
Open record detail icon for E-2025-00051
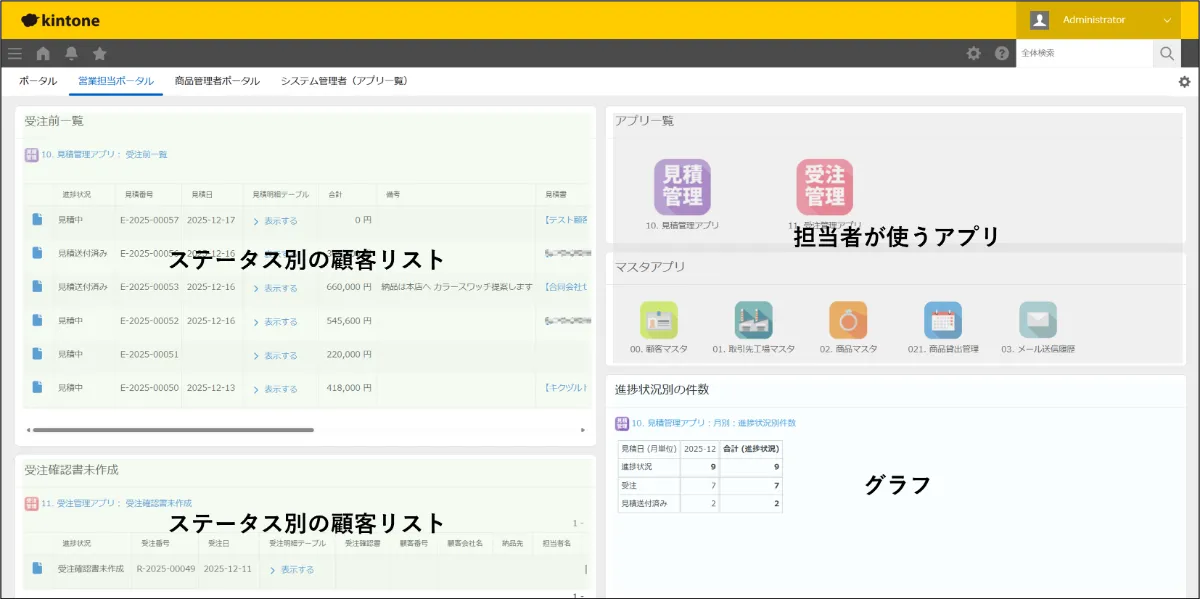pos(37,354)
